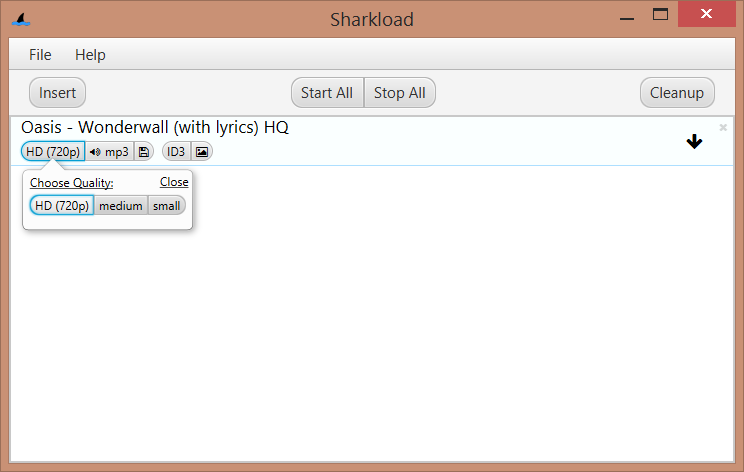Screen dimensions: 744x472
Task: Select HD (720p) in quality popup
Action: [62, 206]
